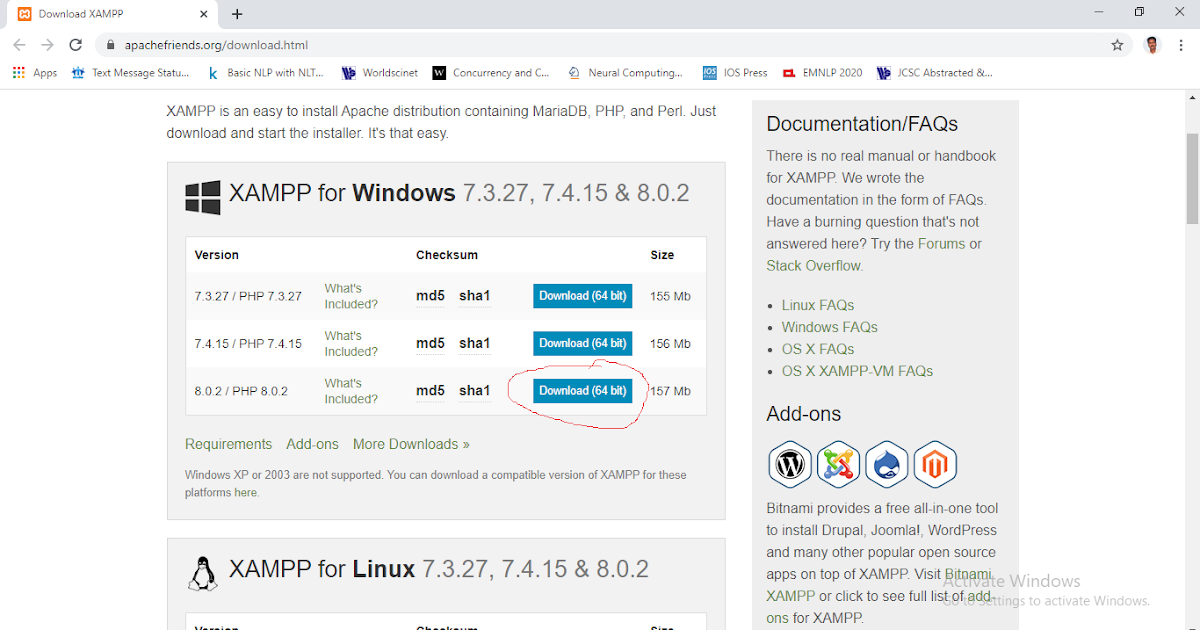The width and height of the screenshot is (1200, 630).
Task: Open a new browser tab
Action: (236, 14)
